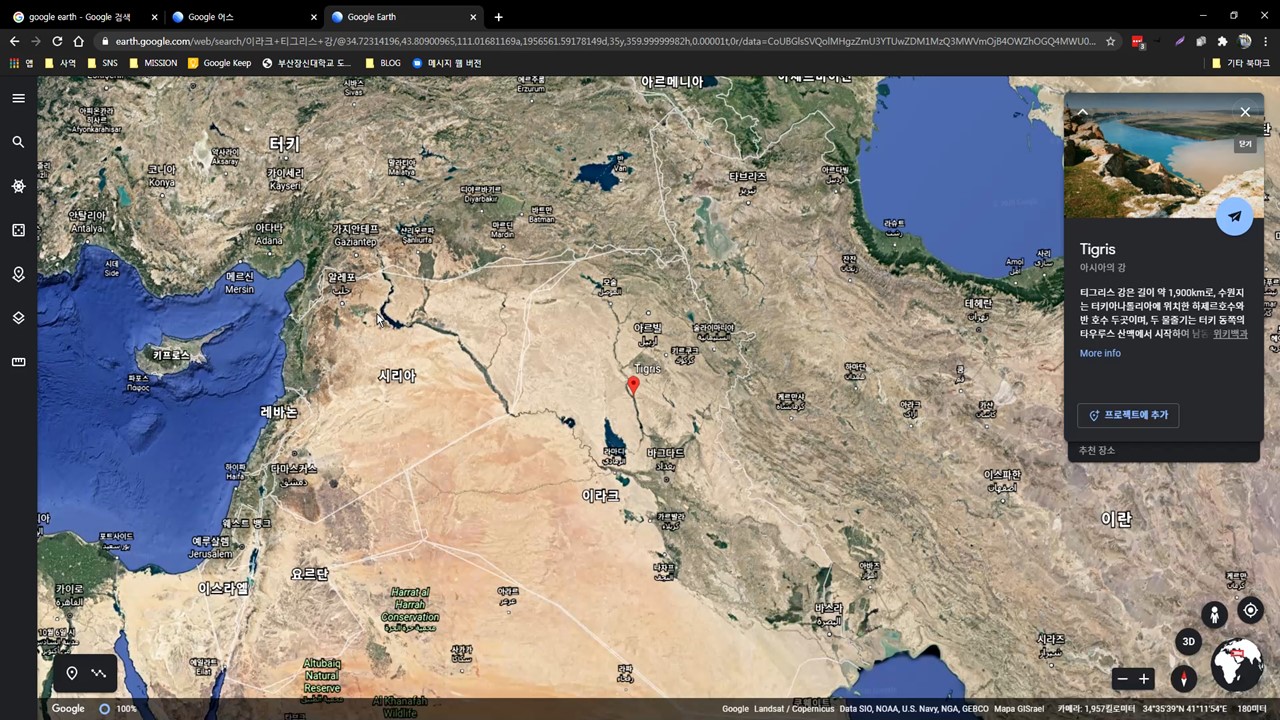Screen dimensions: 1280x720
Task: Click the Tigris title text
Action: point(1097,249)
